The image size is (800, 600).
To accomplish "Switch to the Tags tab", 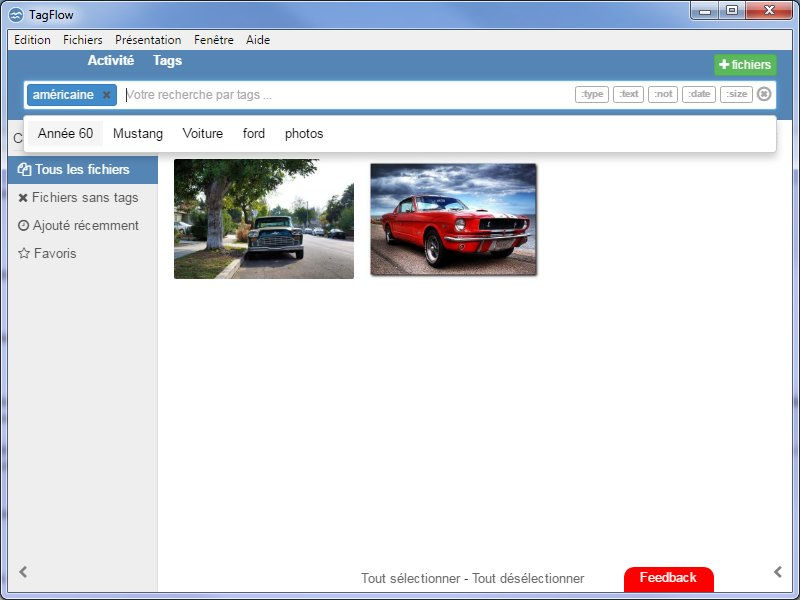I will [167, 61].
